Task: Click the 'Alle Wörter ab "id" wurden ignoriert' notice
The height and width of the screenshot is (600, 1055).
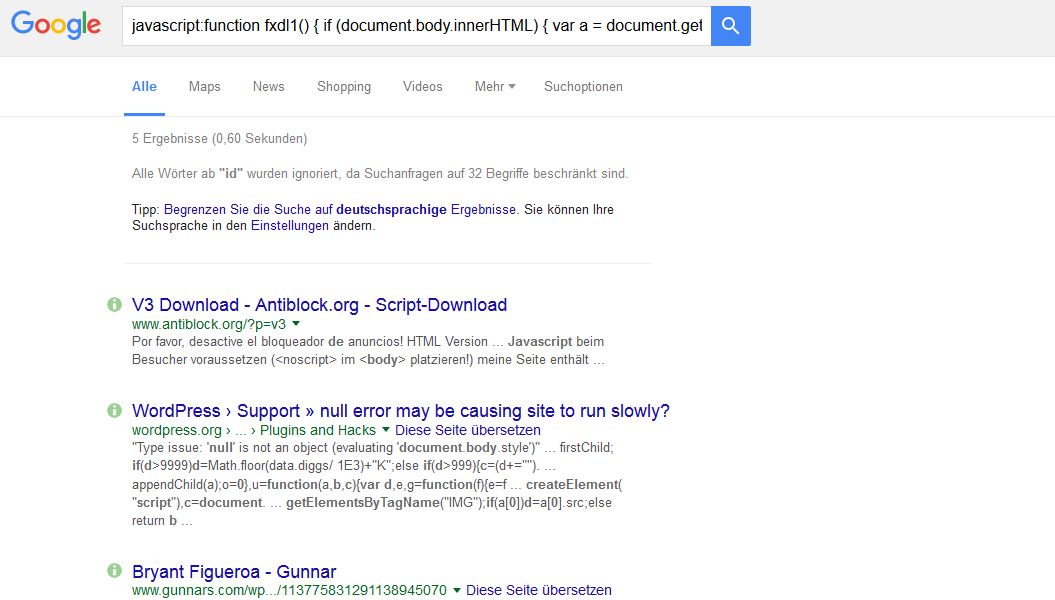Action: coord(380,174)
